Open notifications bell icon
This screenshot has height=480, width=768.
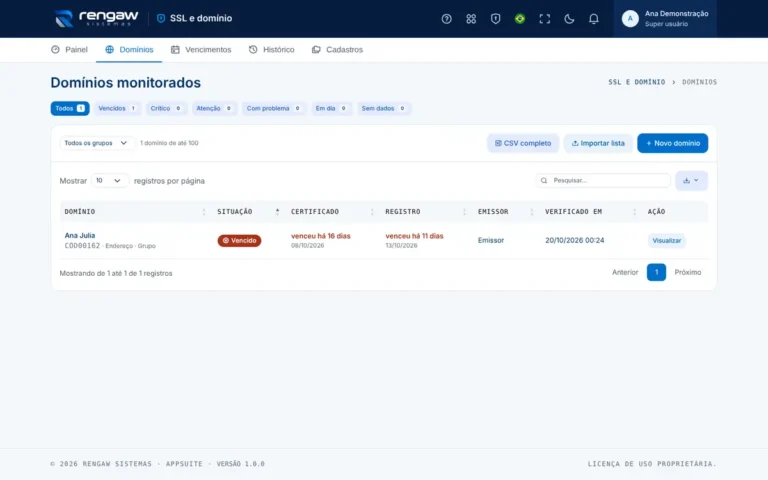coord(593,19)
